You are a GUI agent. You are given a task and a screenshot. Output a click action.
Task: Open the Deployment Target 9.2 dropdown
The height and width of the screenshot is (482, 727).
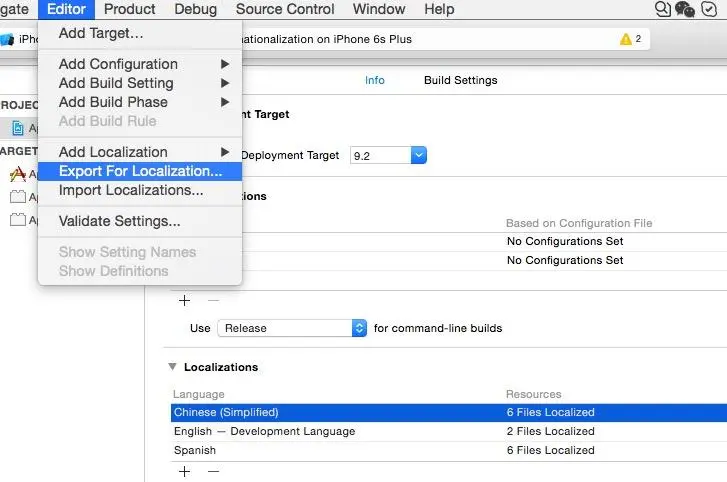pyautogui.click(x=418, y=155)
